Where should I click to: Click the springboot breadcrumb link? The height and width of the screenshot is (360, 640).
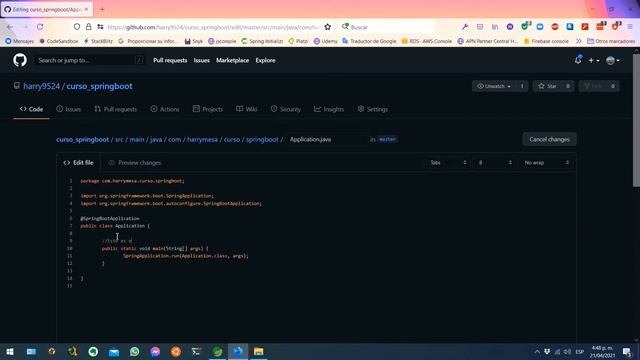262,140
